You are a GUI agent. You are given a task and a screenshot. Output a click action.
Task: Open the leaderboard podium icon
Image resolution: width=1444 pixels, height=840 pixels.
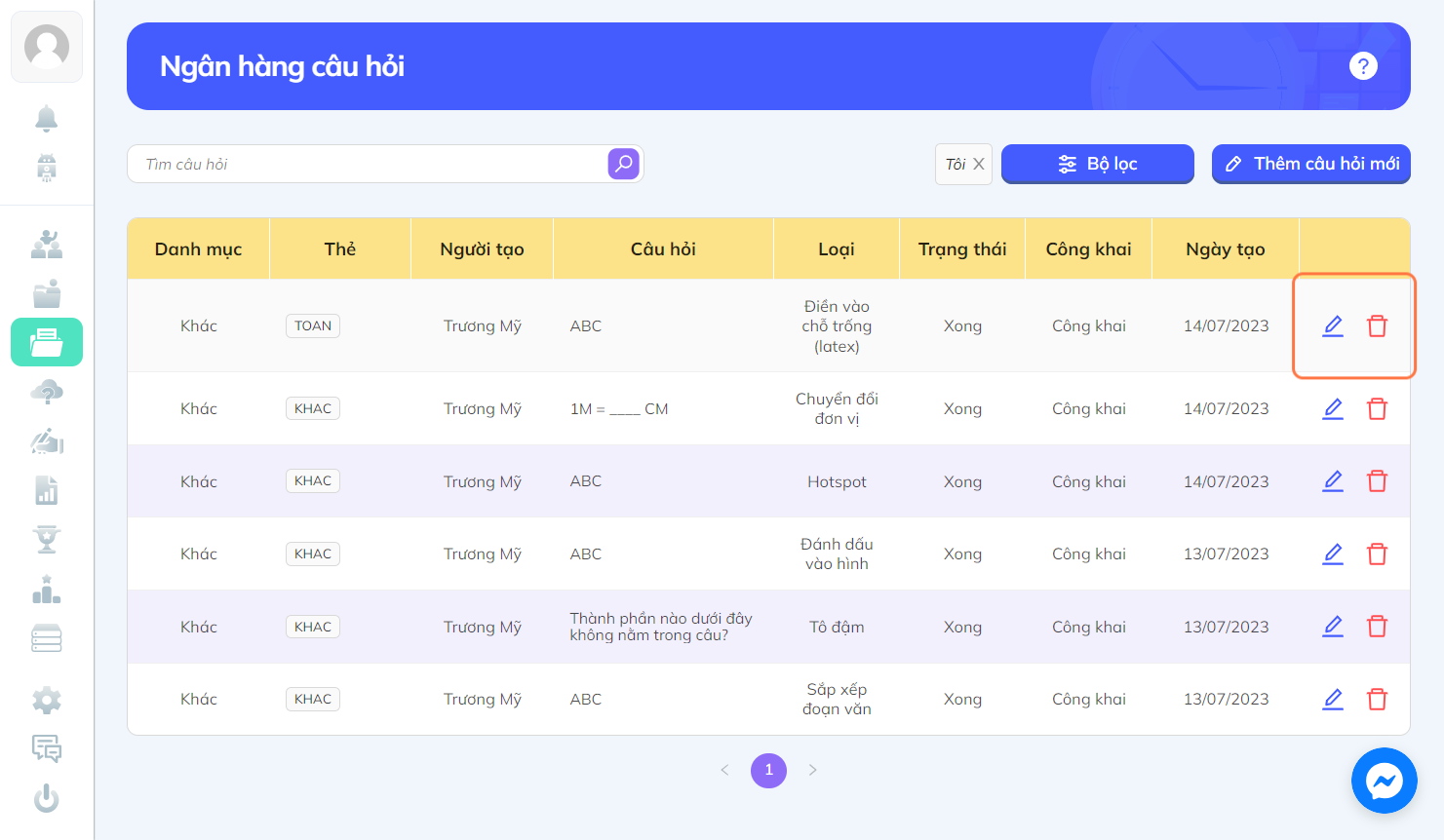pos(47,590)
